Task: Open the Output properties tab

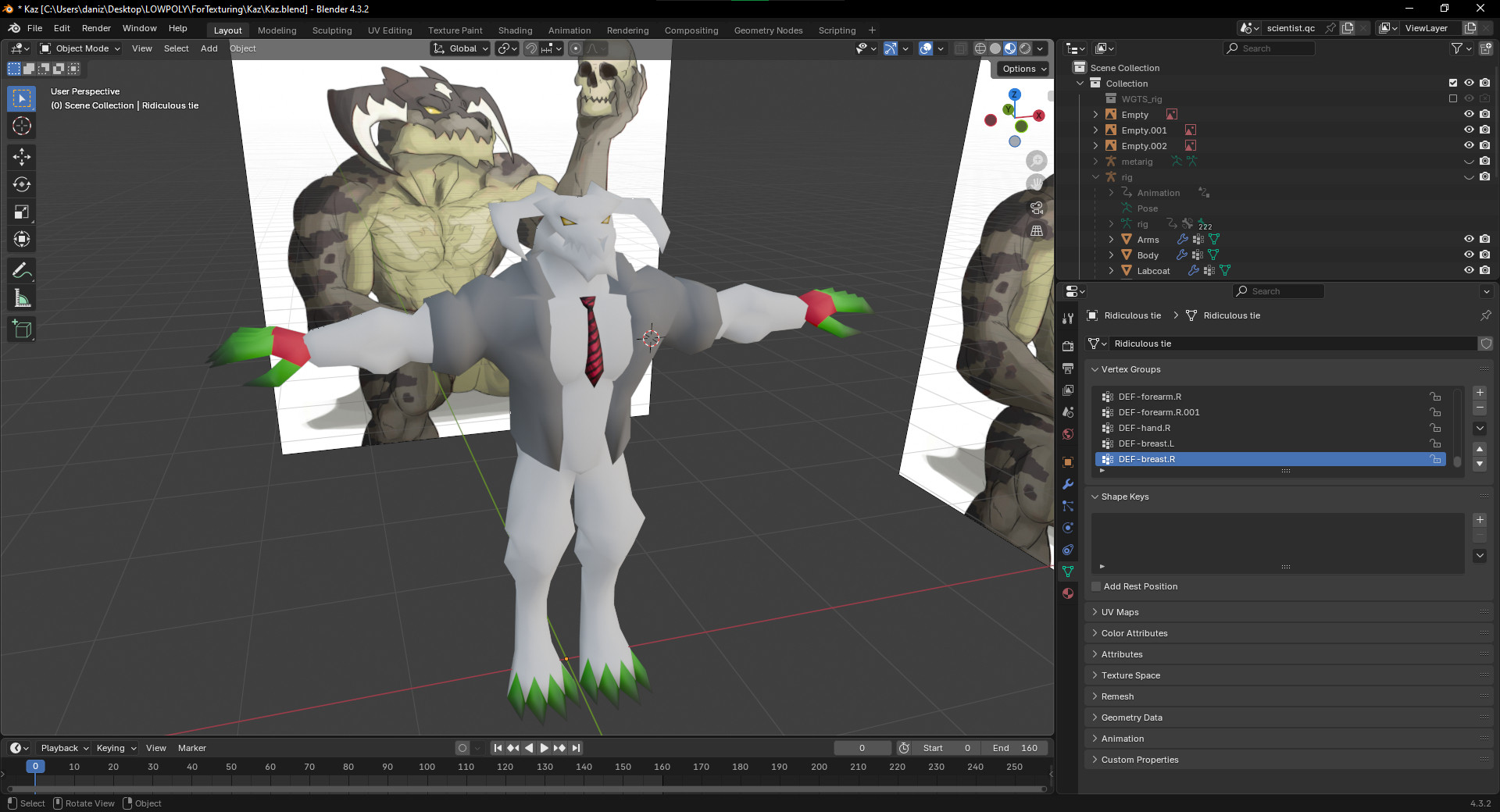Action: 1068,368
